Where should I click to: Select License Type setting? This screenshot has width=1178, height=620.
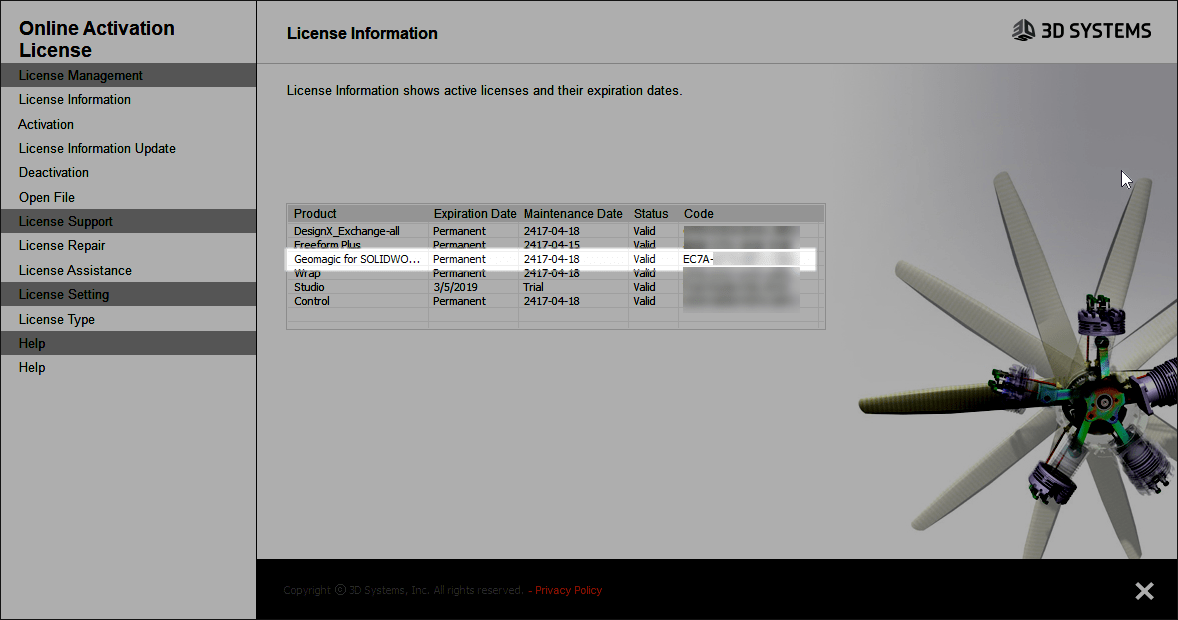(56, 319)
